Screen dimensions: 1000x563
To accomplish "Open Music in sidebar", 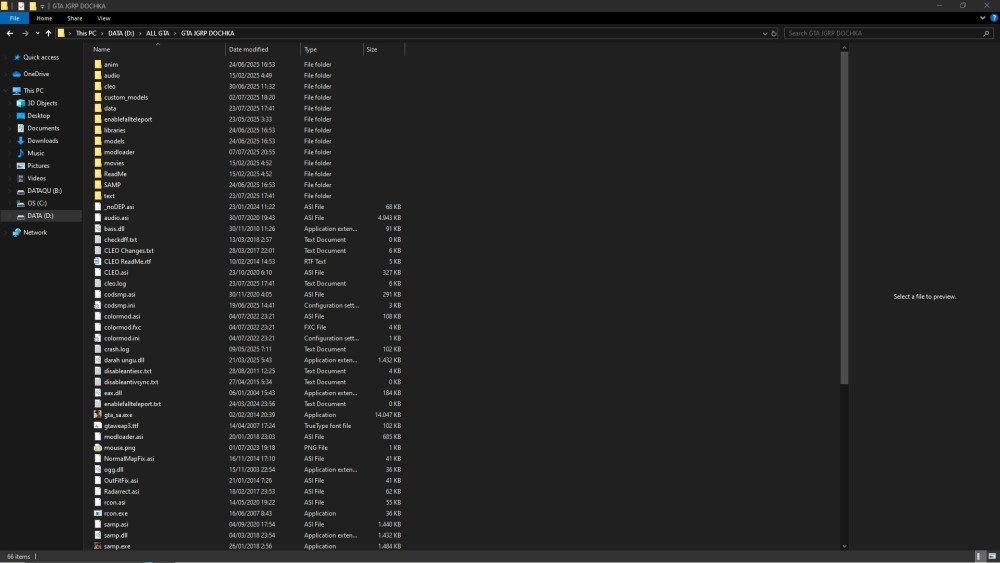I will (x=36, y=153).
